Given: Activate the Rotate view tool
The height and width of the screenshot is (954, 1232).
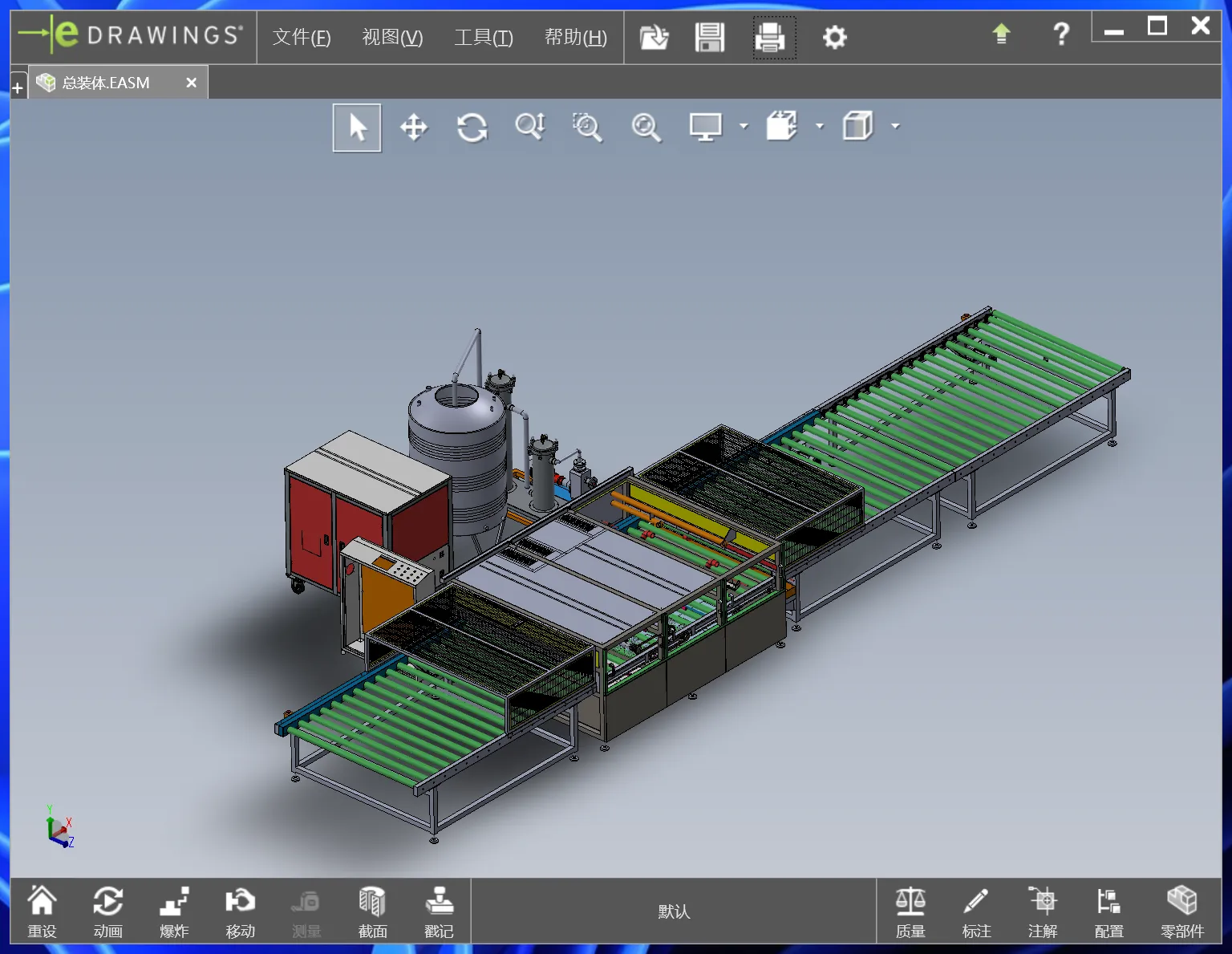Looking at the screenshot, I should 472,128.
